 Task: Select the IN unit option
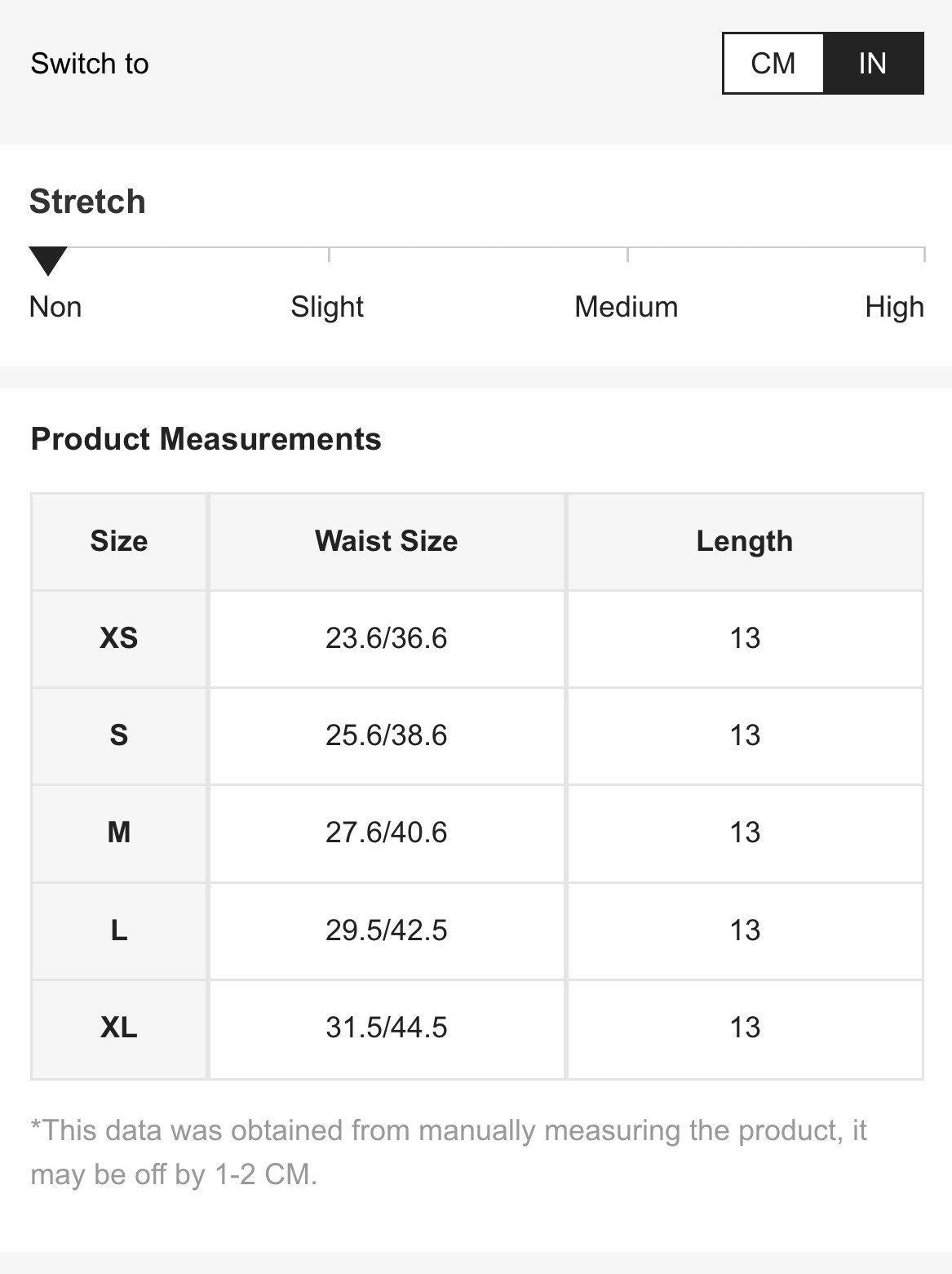pos(873,64)
